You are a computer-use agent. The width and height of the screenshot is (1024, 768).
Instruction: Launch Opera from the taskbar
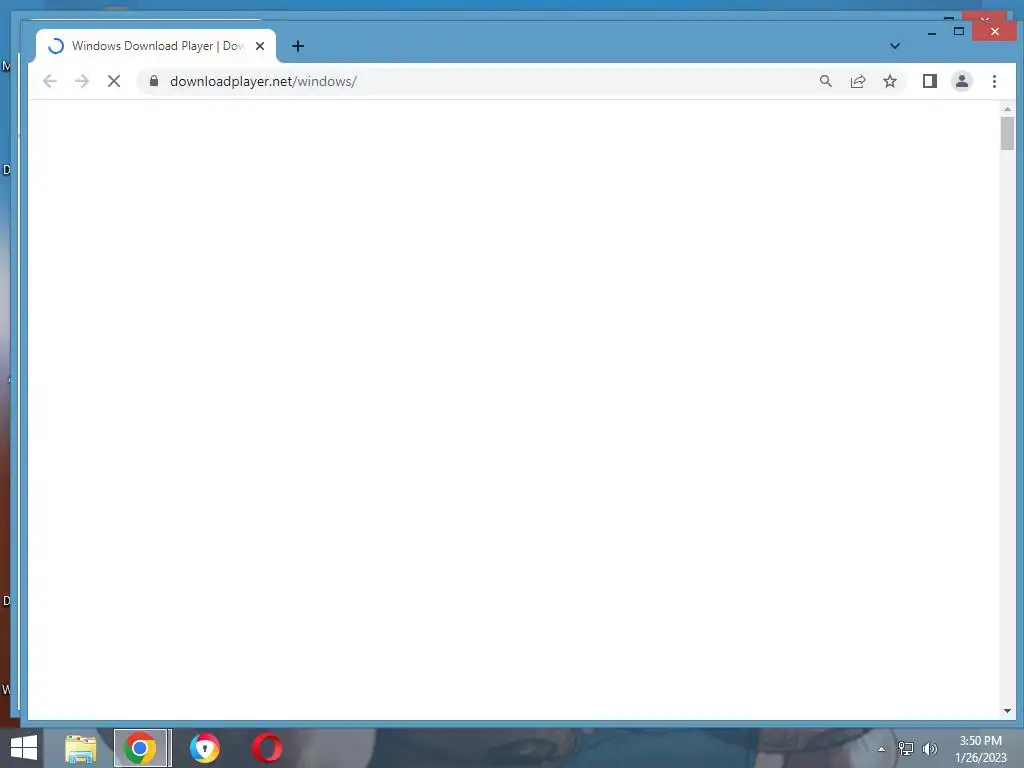pyautogui.click(x=266, y=748)
